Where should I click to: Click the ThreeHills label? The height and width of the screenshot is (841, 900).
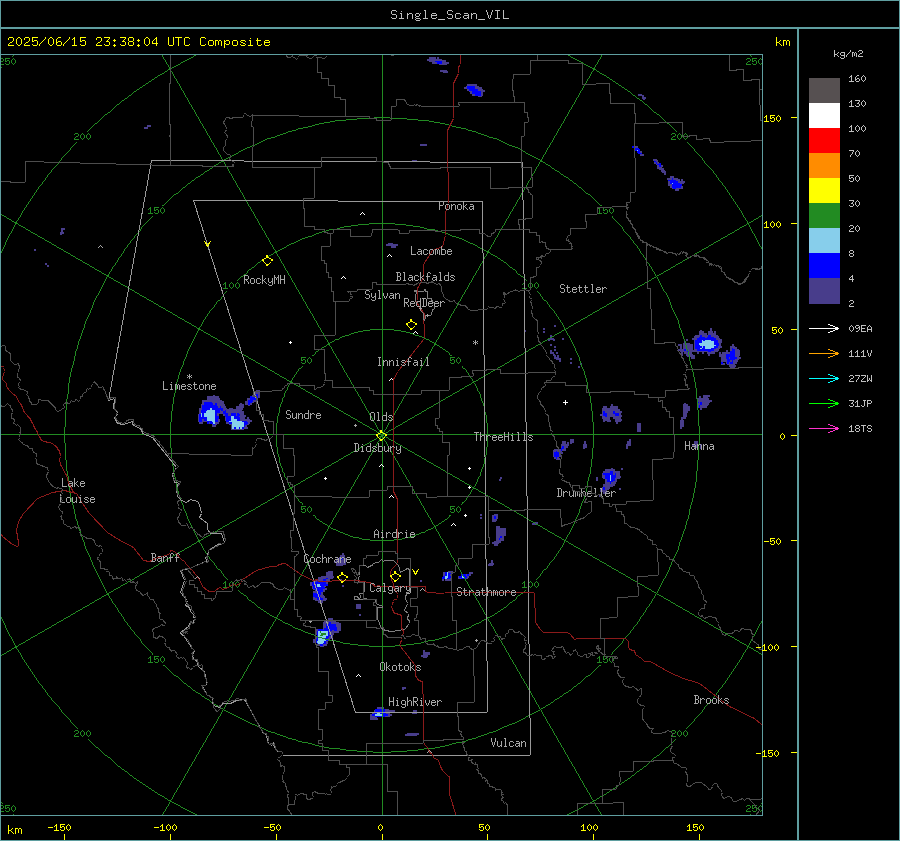point(503,437)
